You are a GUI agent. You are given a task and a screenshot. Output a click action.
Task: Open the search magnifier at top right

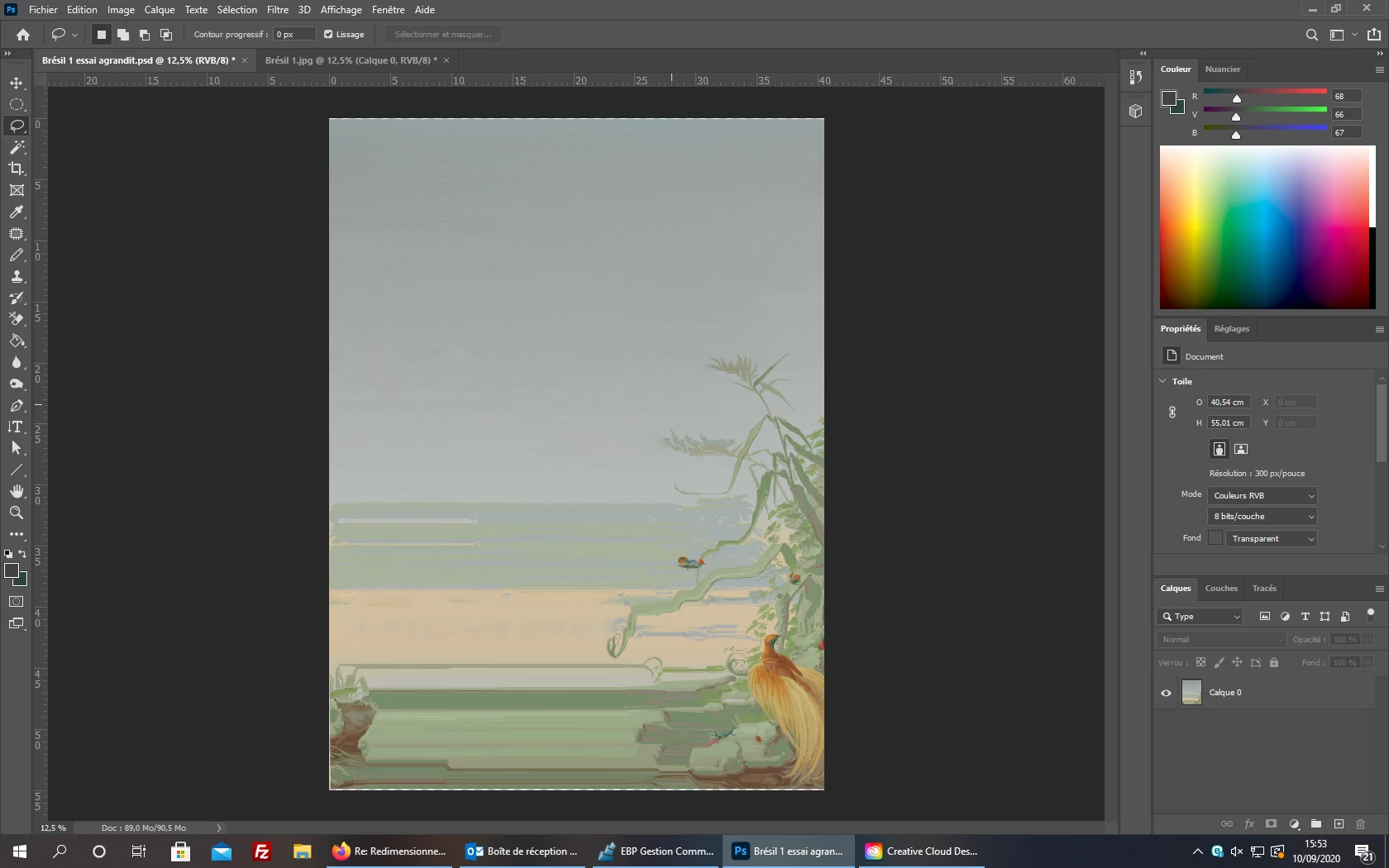(1311, 35)
